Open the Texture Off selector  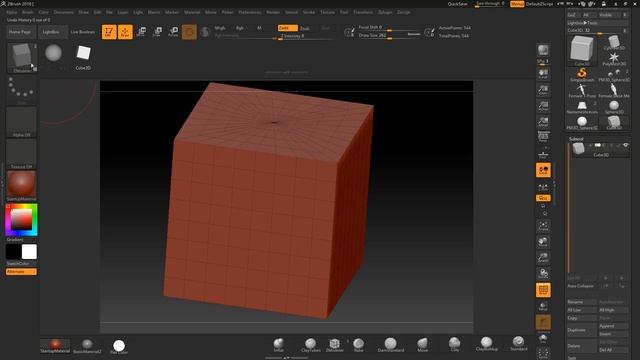[x=21, y=154]
